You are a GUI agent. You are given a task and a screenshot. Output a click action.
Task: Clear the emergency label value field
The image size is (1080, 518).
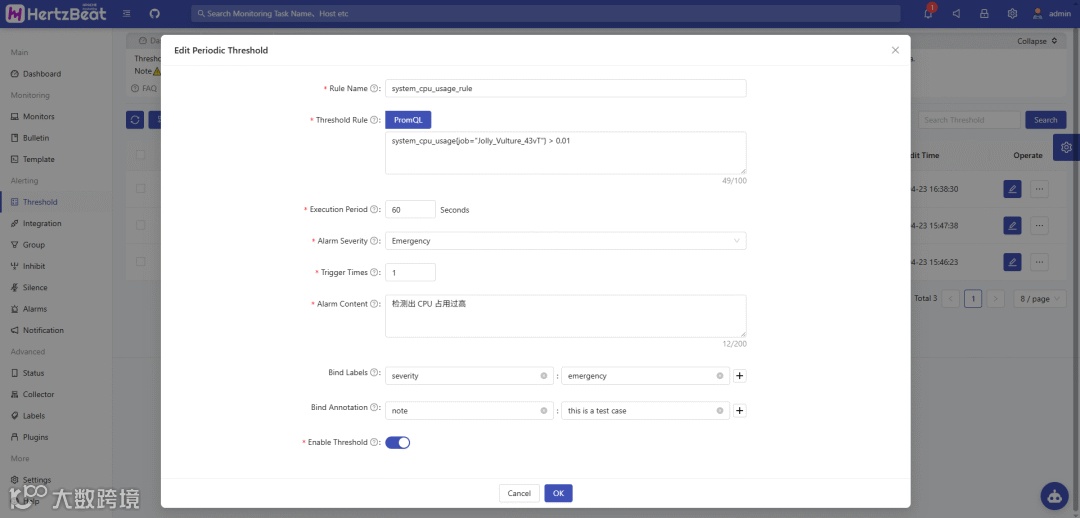tap(720, 376)
